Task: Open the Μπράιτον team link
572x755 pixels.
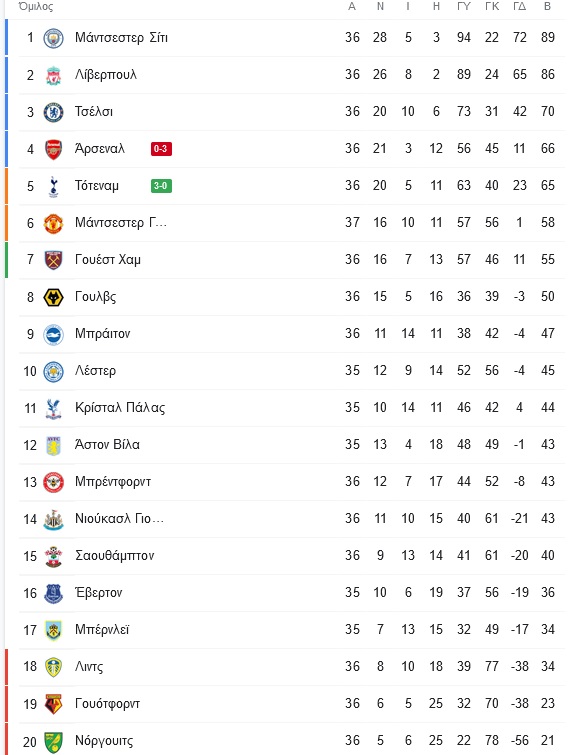Action: click(103, 334)
